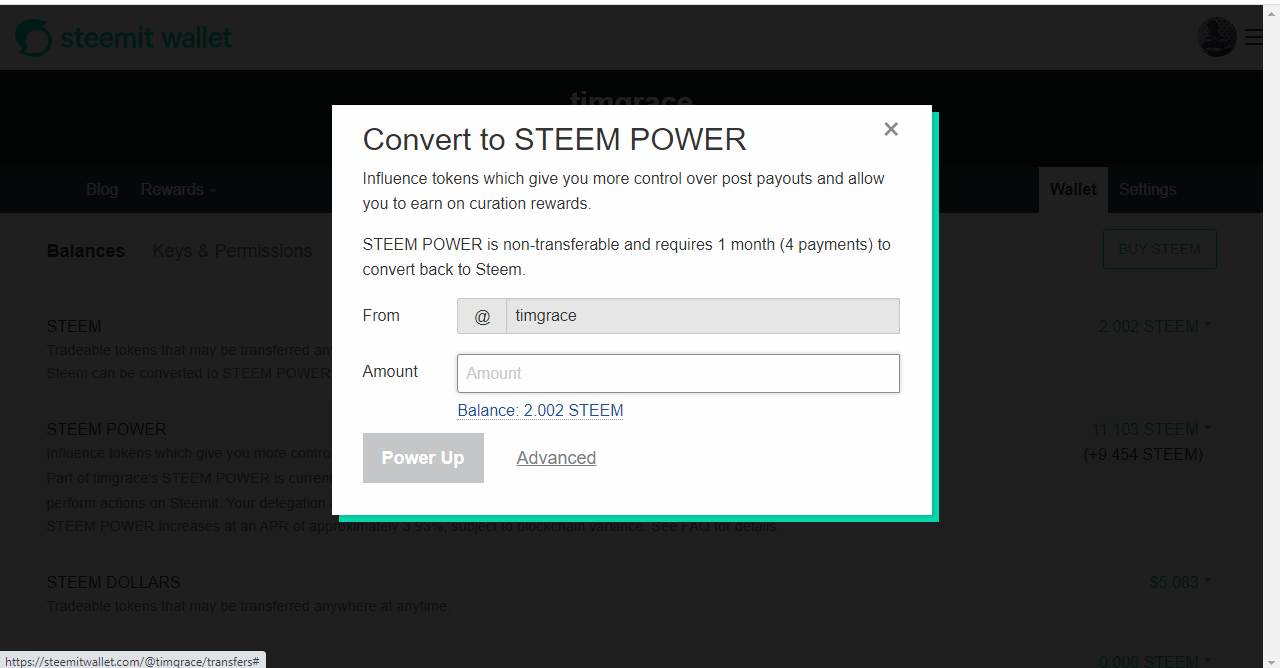Close the Convert to STEEM POWER dialog
1280x668 pixels.
pyautogui.click(x=891, y=129)
